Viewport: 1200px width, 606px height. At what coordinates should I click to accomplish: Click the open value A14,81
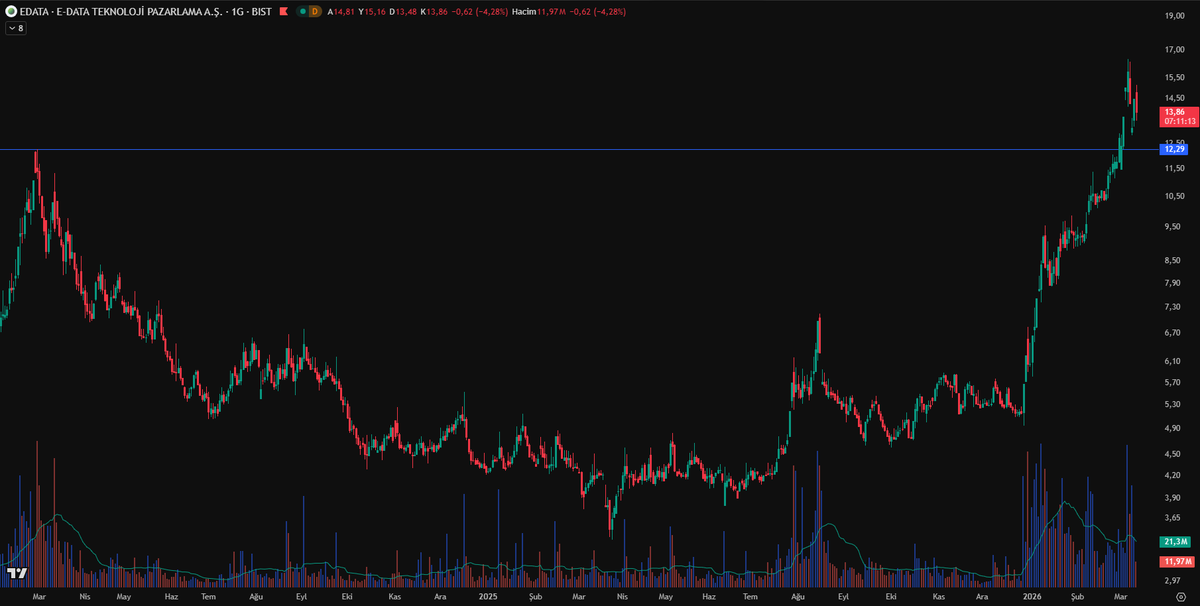(x=342, y=11)
